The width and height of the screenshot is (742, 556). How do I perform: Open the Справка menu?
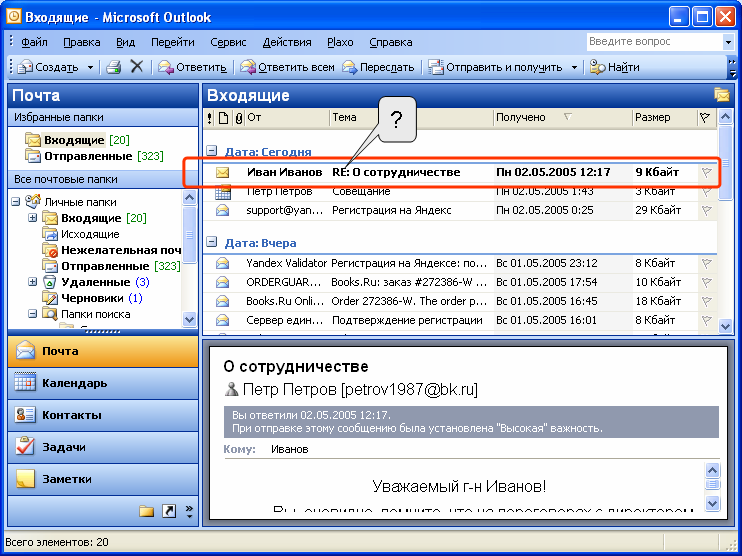(390, 42)
